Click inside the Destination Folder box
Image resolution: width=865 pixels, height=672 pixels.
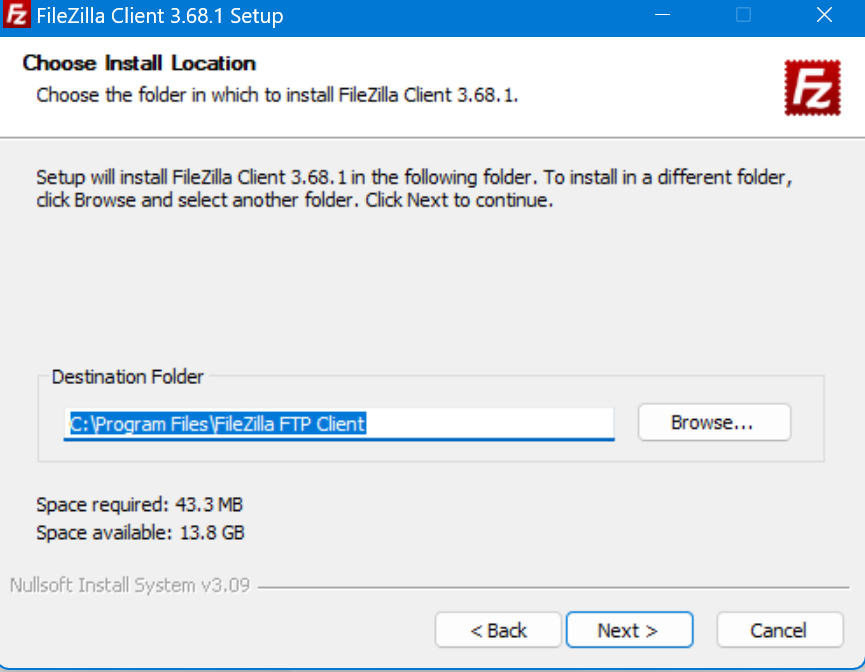(340, 424)
